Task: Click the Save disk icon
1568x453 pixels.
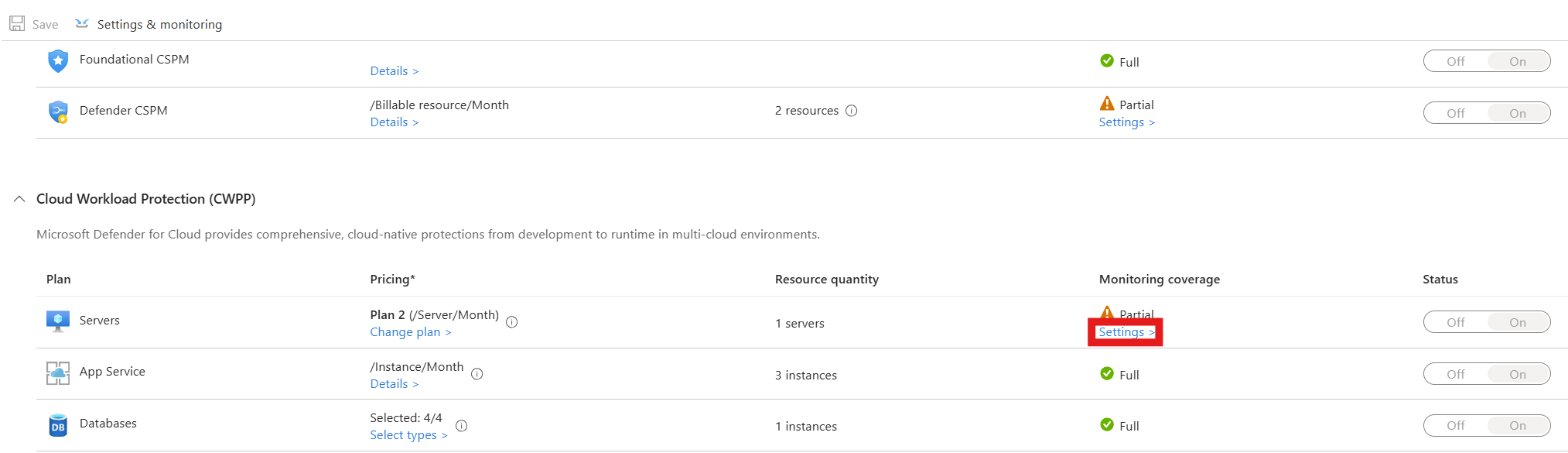Action: coord(17,24)
